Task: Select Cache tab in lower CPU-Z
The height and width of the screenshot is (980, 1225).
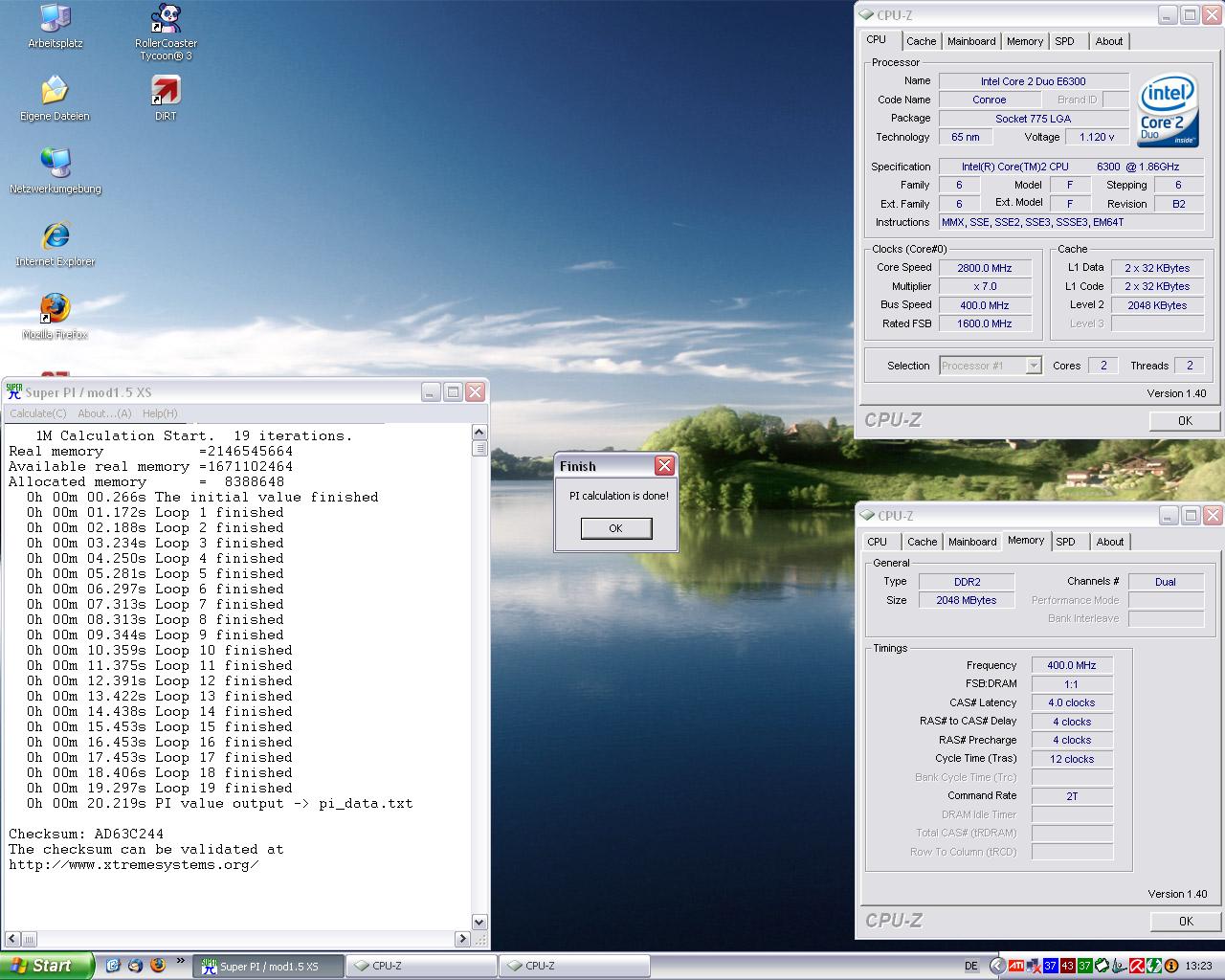Action: pyautogui.click(x=923, y=542)
